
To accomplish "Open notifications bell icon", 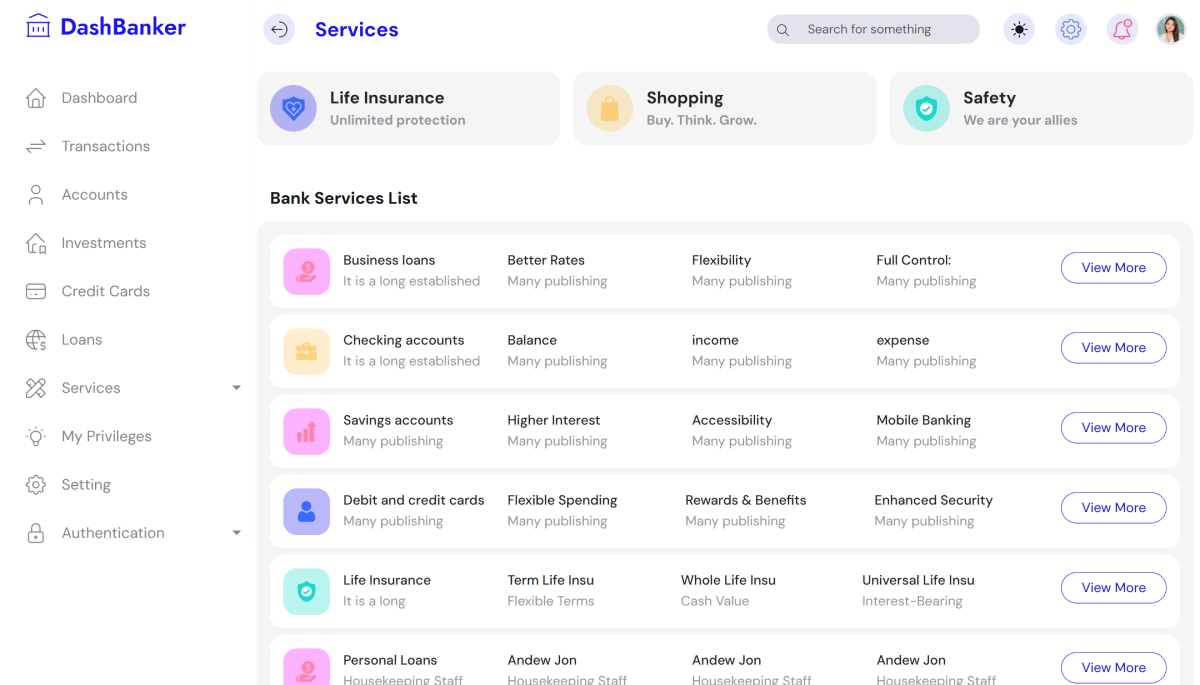I will pyautogui.click(x=1122, y=30).
